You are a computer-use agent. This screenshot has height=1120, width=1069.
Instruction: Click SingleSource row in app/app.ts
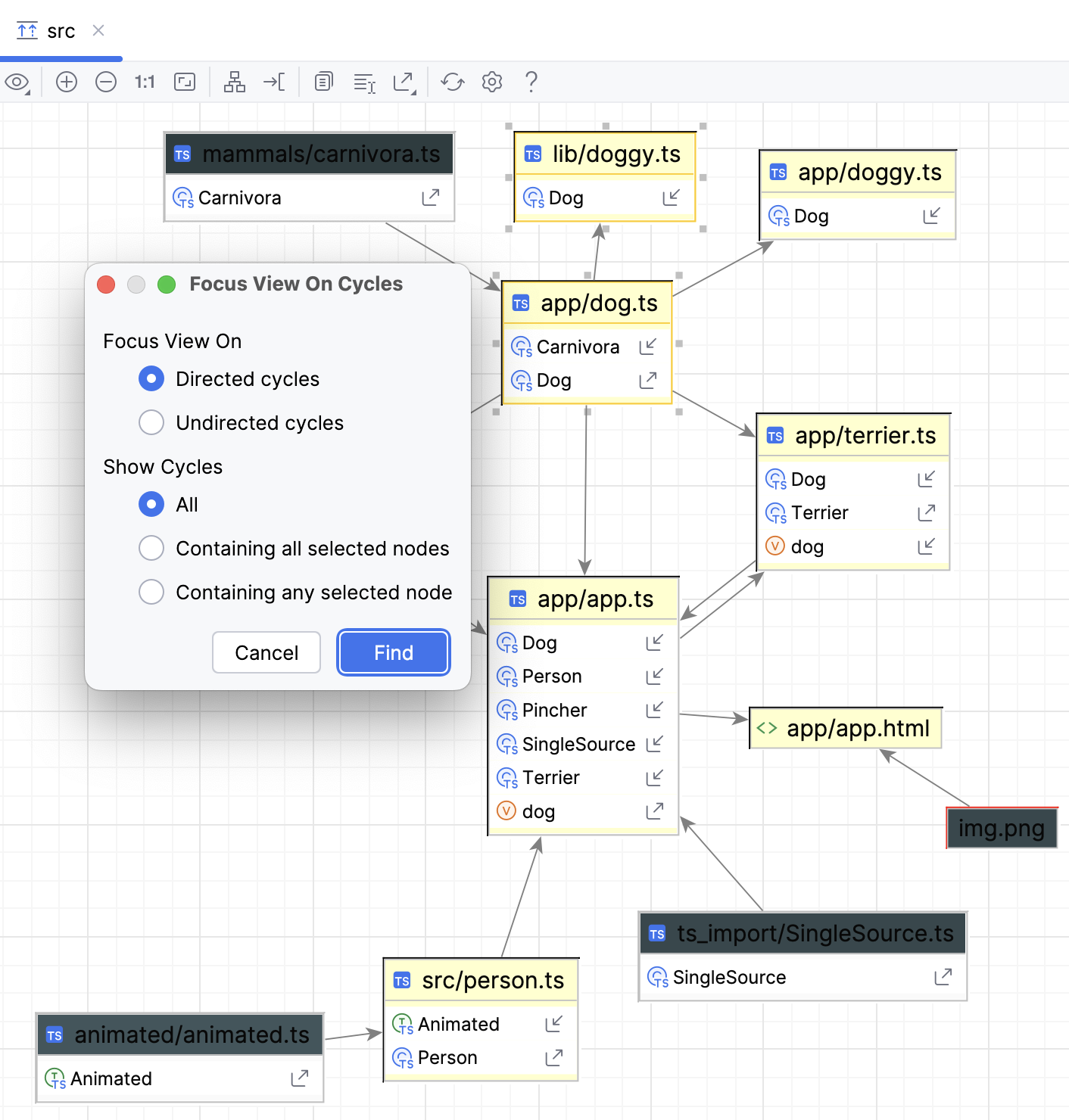coord(583,744)
